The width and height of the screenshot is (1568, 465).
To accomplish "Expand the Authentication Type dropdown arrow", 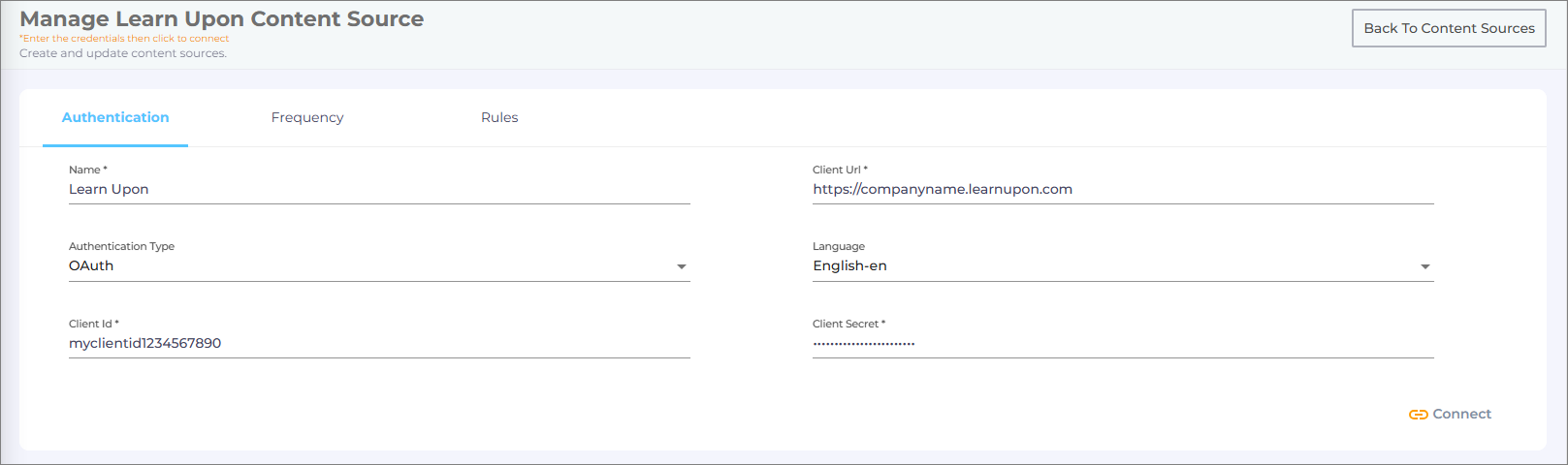I will click(x=682, y=266).
